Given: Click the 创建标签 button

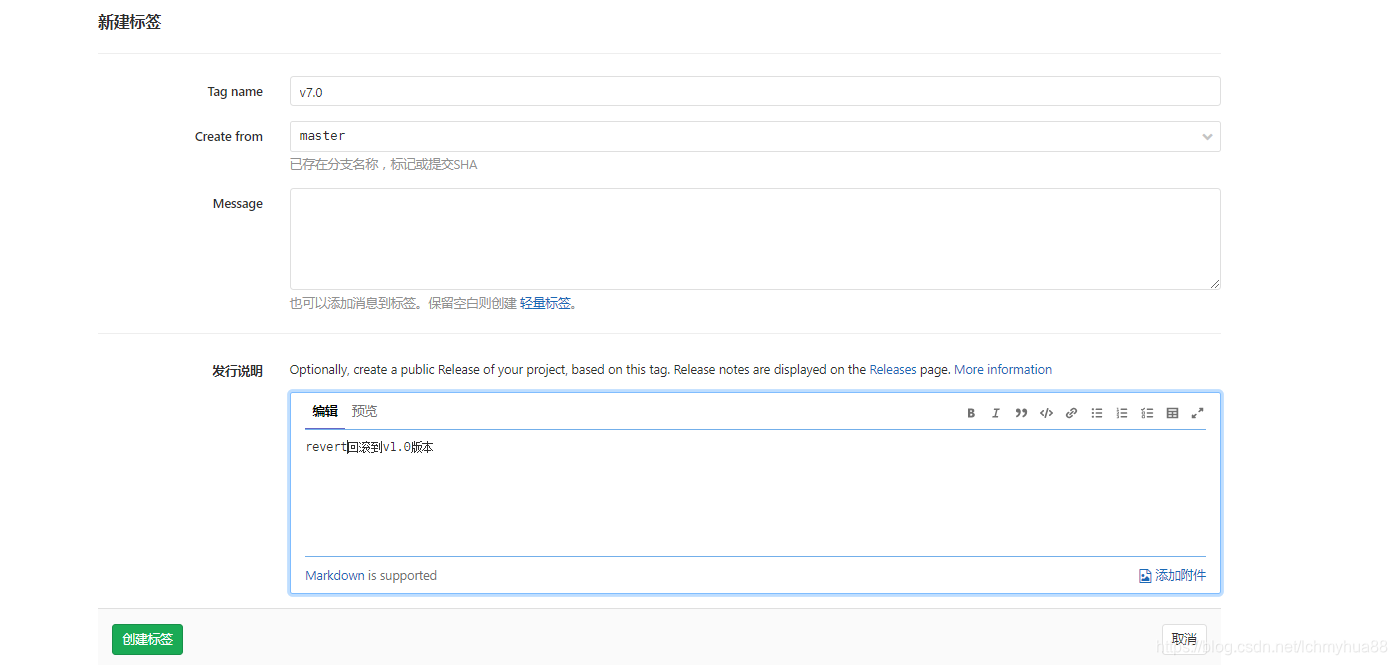Looking at the screenshot, I should pos(146,639).
